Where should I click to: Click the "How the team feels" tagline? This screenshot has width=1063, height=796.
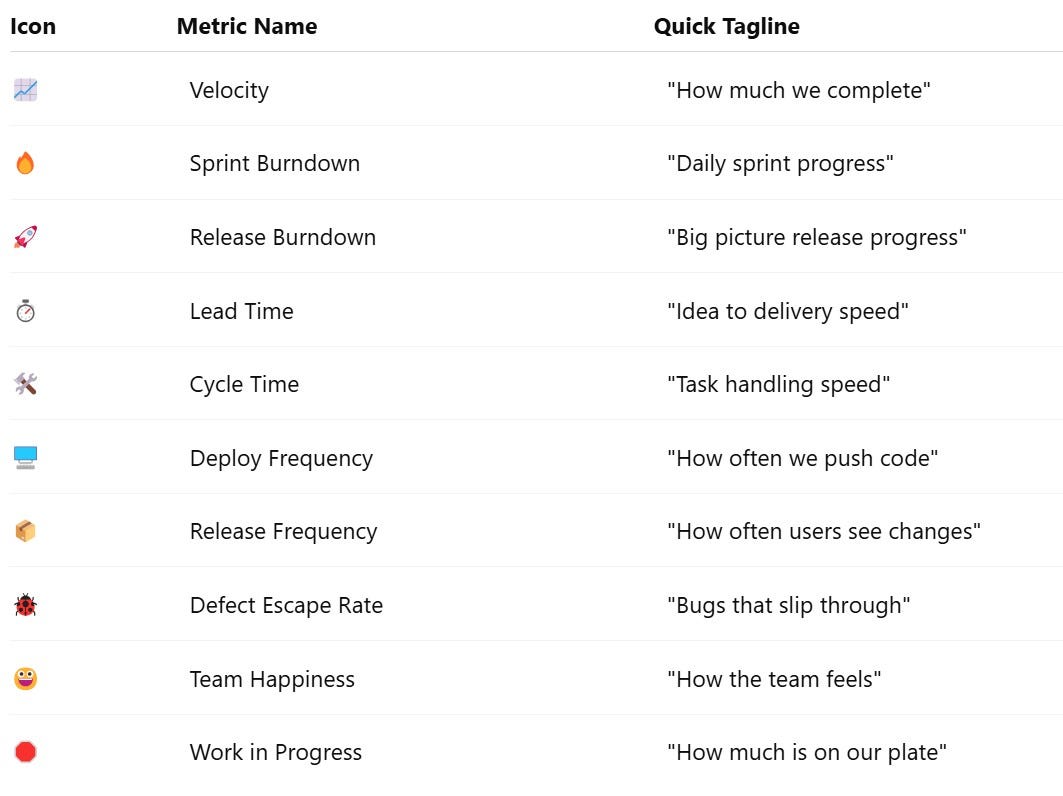pyautogui.click(x=774, y=679)
